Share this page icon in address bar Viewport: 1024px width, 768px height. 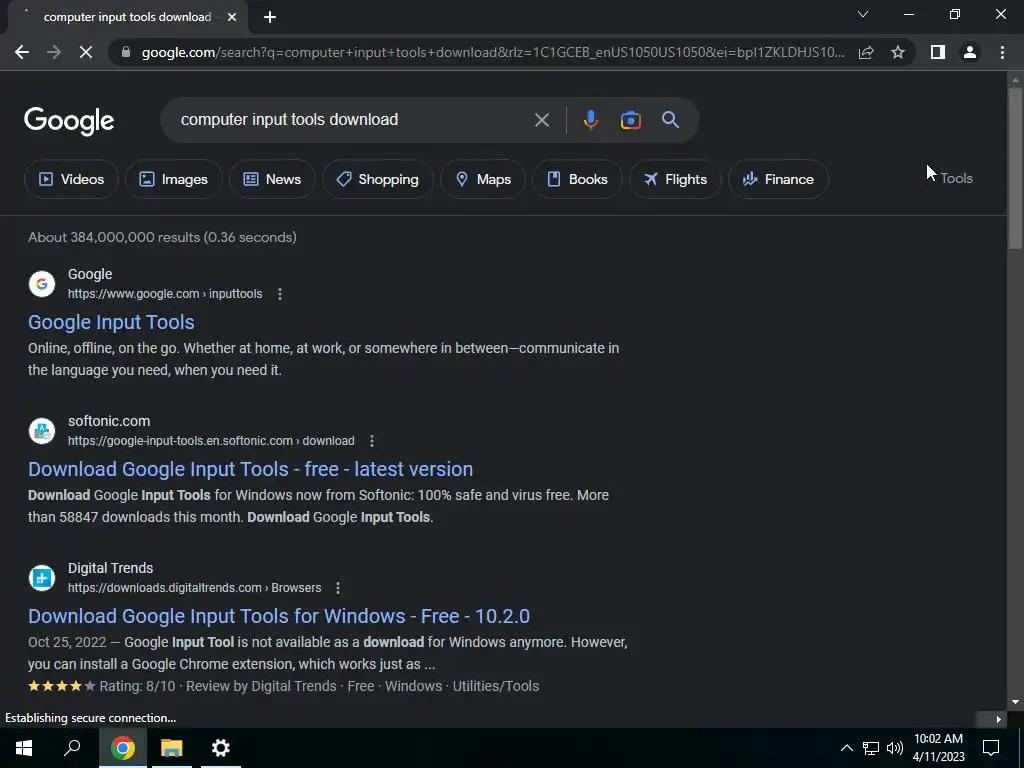click(x=866, y=52)
